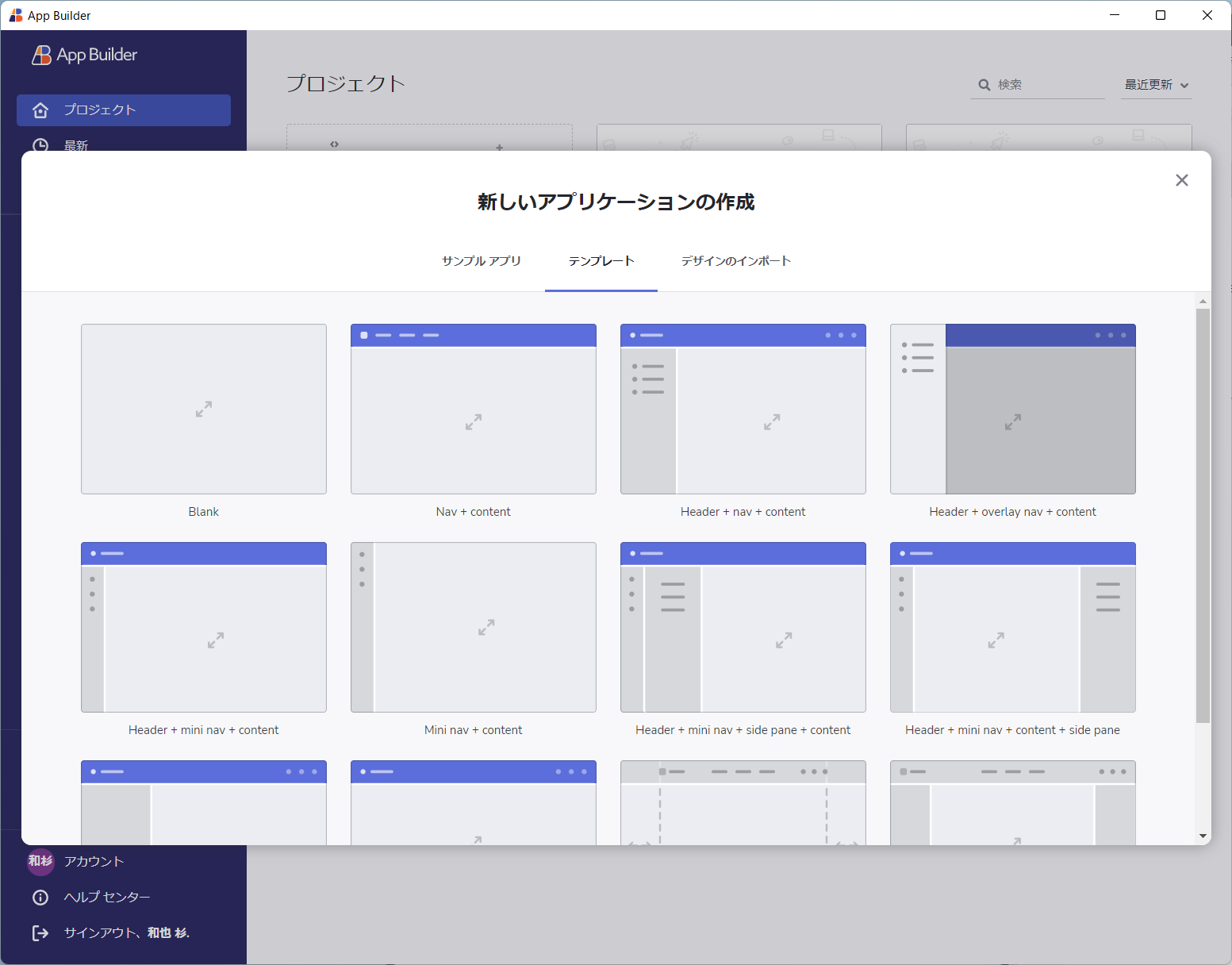The width and height of the screenshot is (1232, 965).
Task: Click the App Builder logo in sidebar
Action: (x=85, y=55)
